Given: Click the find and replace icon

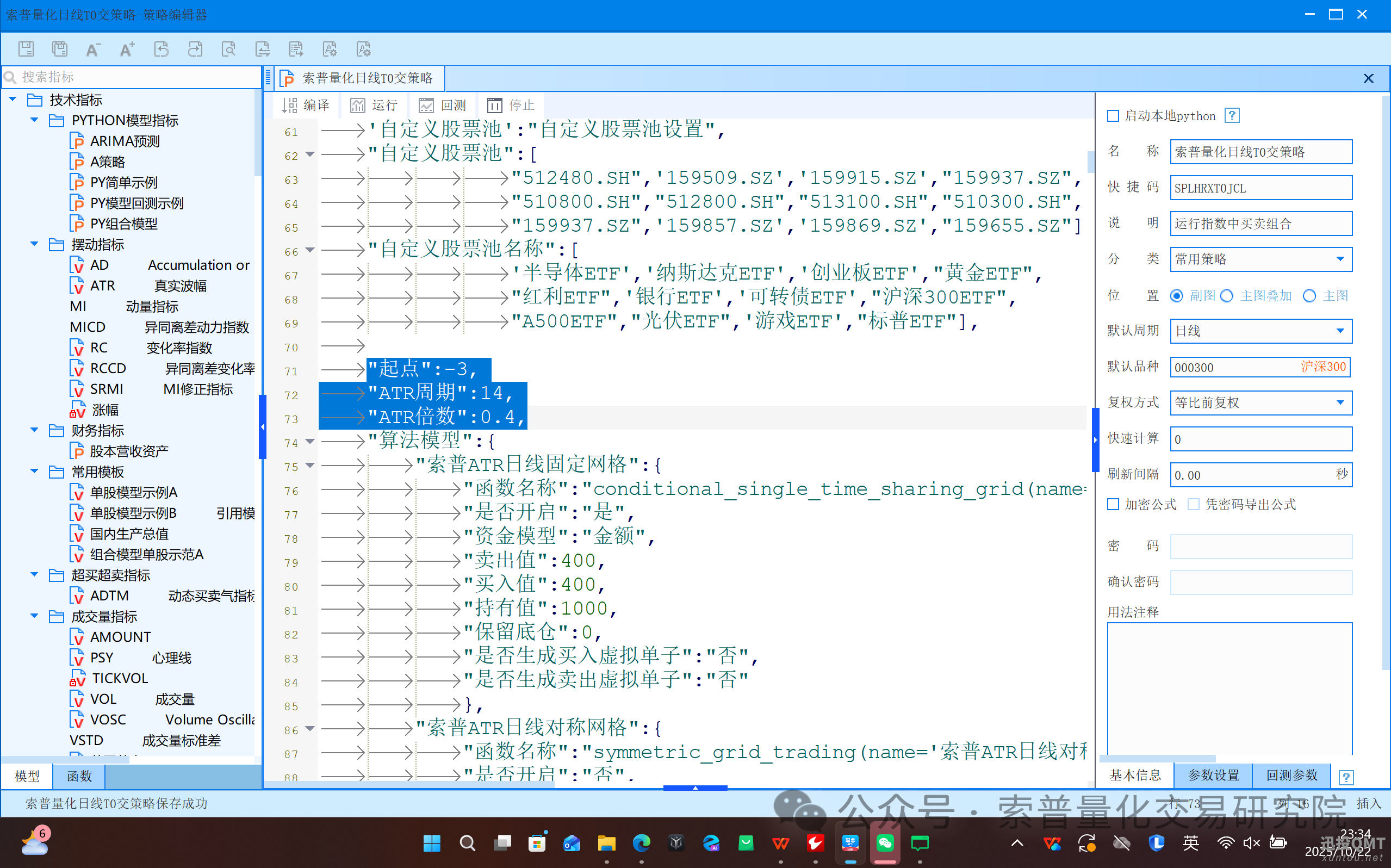Looking at the screenshot, I should pyautogui.click(x=263, y=49).
